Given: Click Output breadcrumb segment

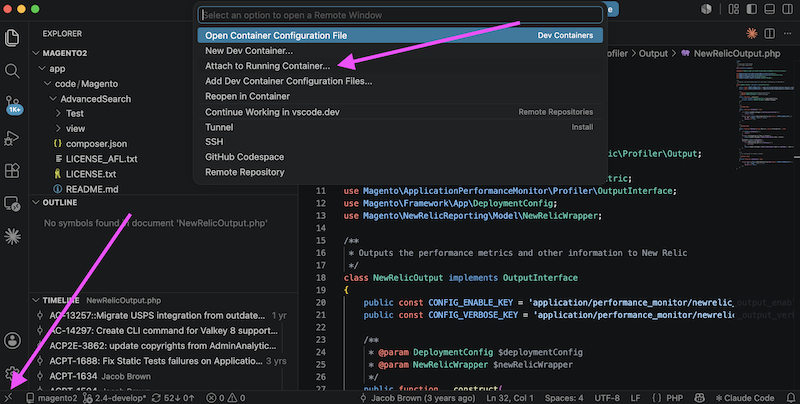Looking at the screenshot, I should pyautogui.click(x=653, y=53).
